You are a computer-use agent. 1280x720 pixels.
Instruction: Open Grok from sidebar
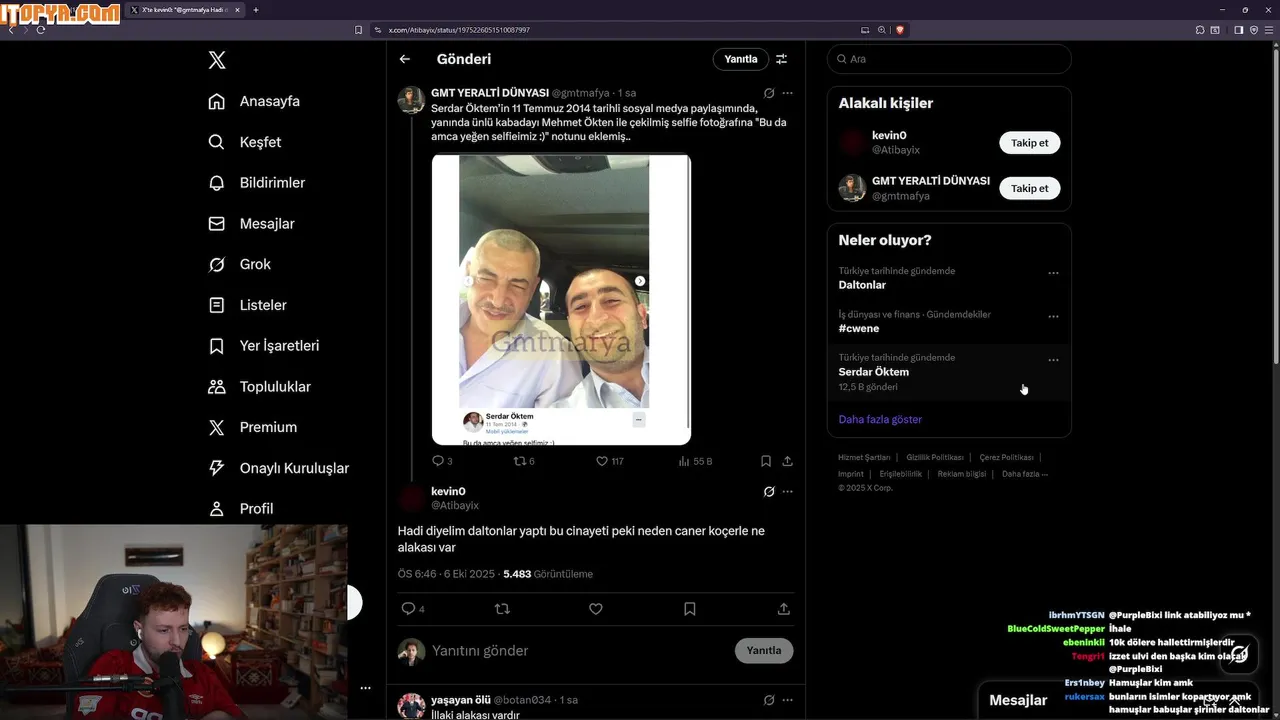[x=239, y=264]
